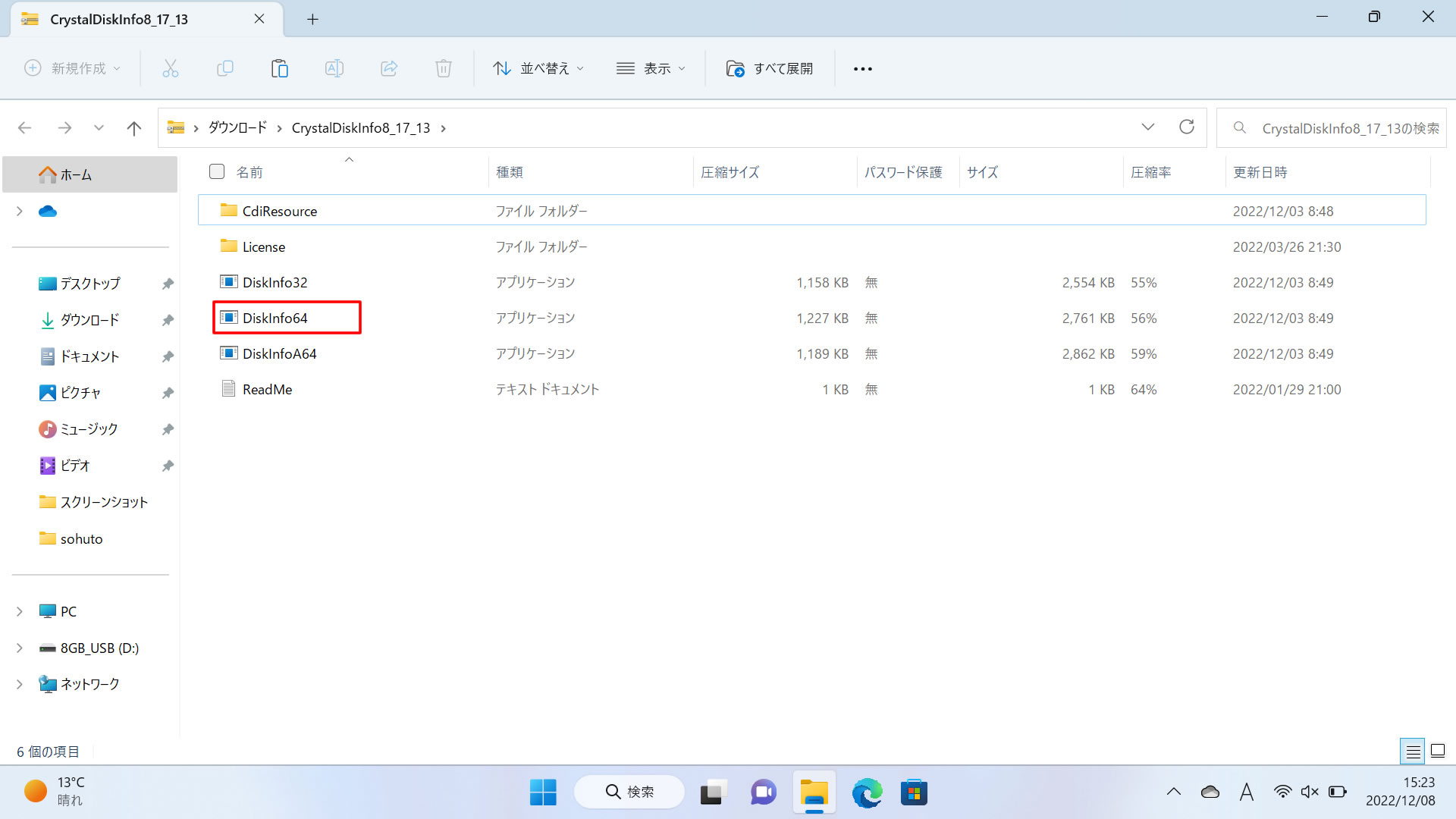The image size is (1456, 819).
Task: Click the Share icon in the toolbar
Action: (x=388, y=67)
